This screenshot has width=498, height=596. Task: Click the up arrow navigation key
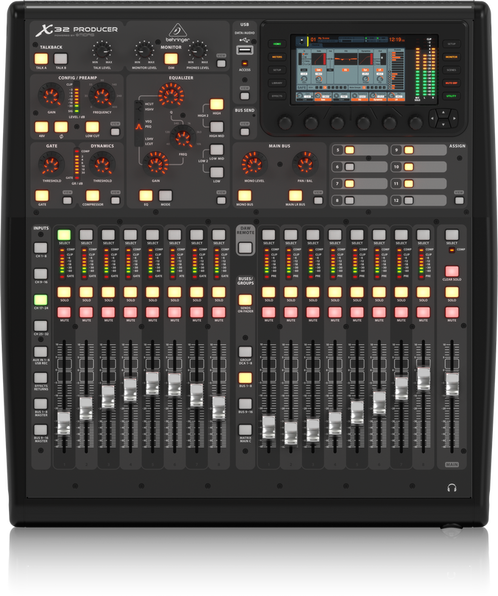coord(443,113)
